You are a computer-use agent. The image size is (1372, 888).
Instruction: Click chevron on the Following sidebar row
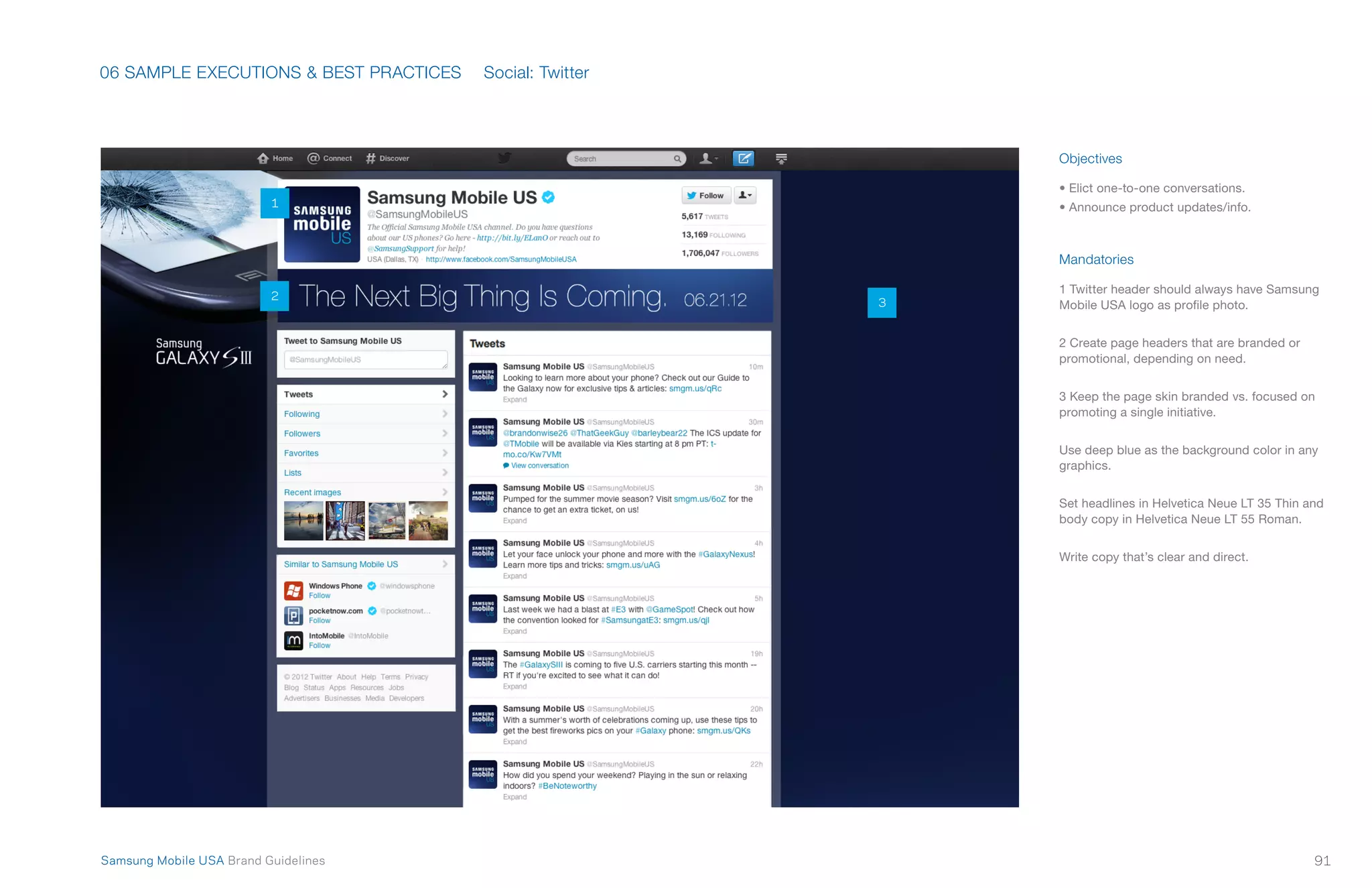[x=445, y=414]
